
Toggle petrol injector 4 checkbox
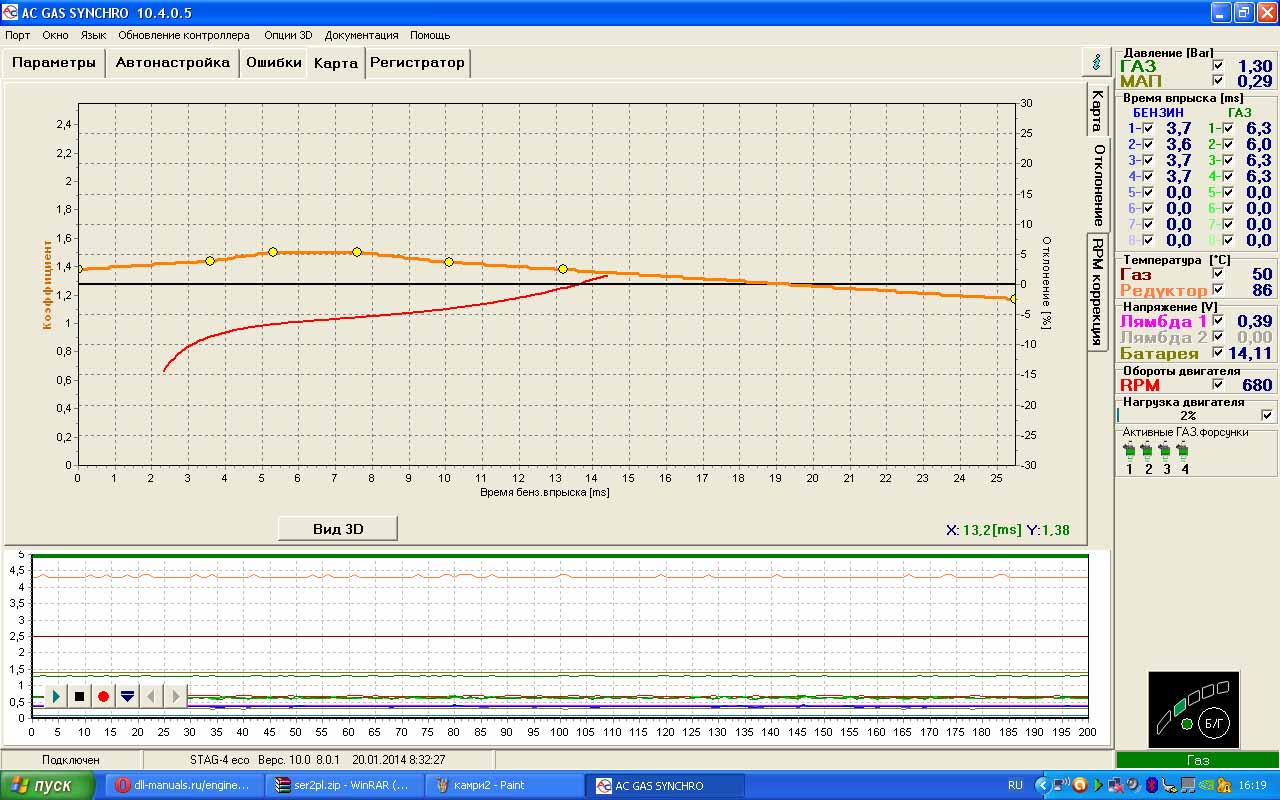coord(1147,176)
